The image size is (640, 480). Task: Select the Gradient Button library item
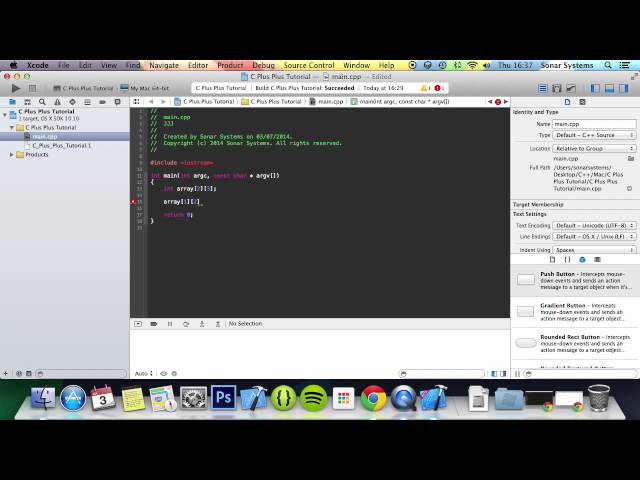(x=575, y=312)
